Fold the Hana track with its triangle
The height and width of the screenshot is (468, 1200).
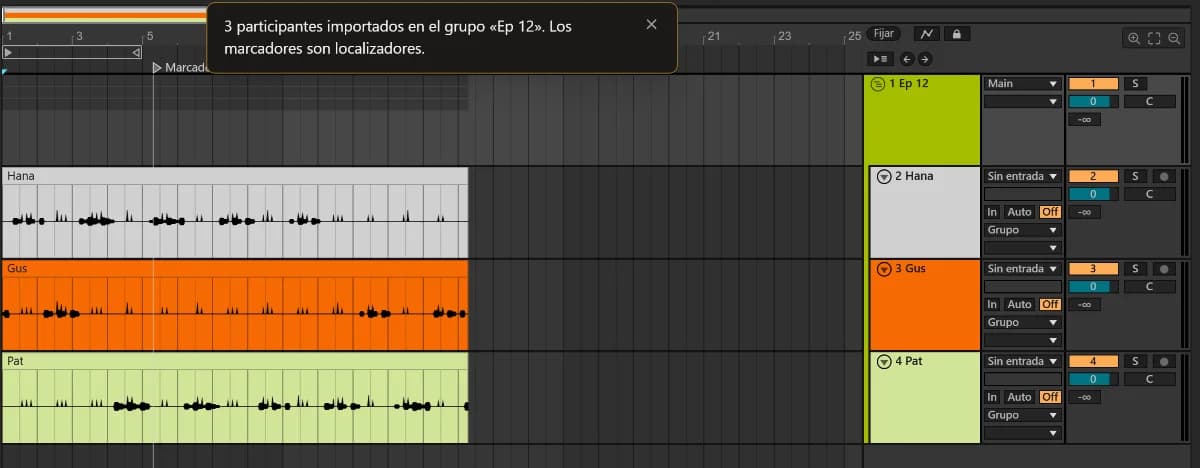coord(883,177)
